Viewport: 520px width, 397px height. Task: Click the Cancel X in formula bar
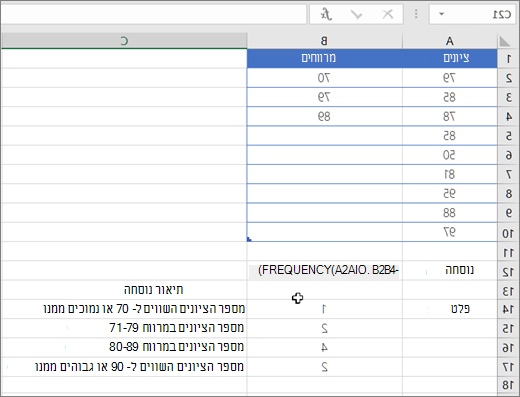tap(388, 14)
